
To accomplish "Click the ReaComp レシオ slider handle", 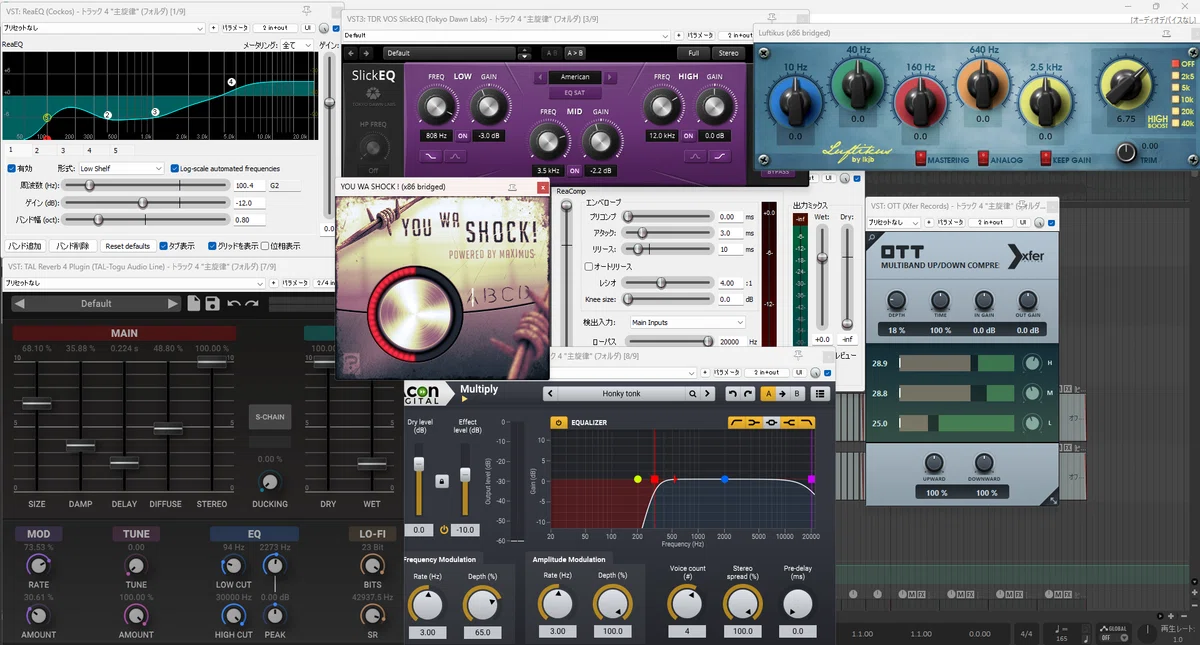I will point(661,283).
